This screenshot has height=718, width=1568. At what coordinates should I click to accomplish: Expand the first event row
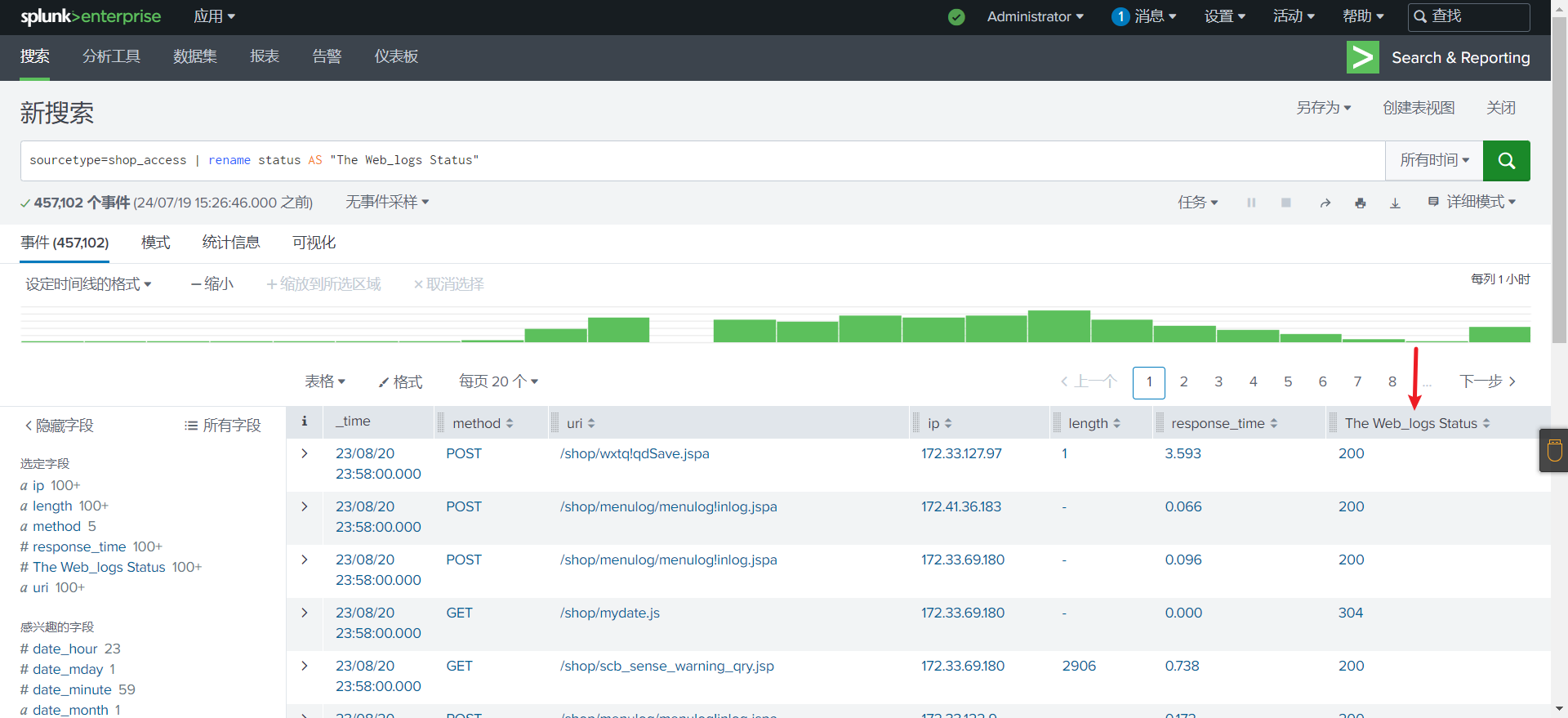[305, 453]
